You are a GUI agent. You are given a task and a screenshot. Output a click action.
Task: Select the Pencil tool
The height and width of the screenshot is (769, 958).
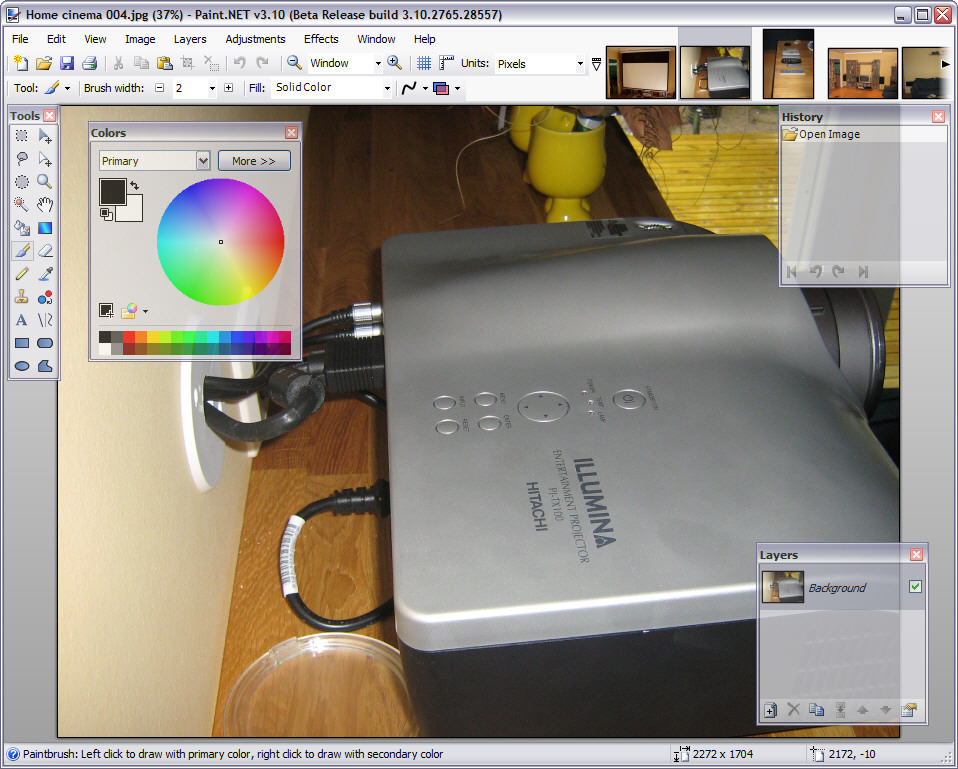pyautogui.click(x=21, y=274)
